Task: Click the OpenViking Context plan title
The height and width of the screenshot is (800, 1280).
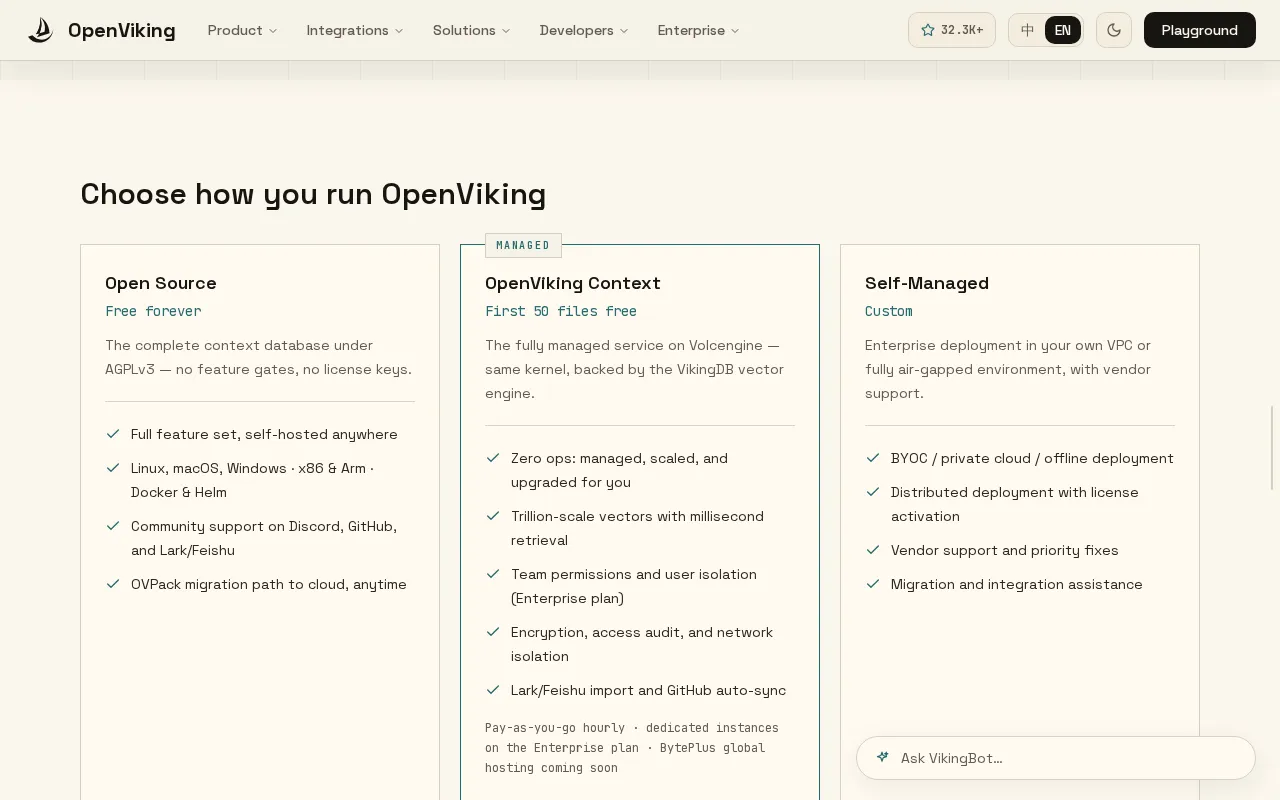Action: point(573,283)
